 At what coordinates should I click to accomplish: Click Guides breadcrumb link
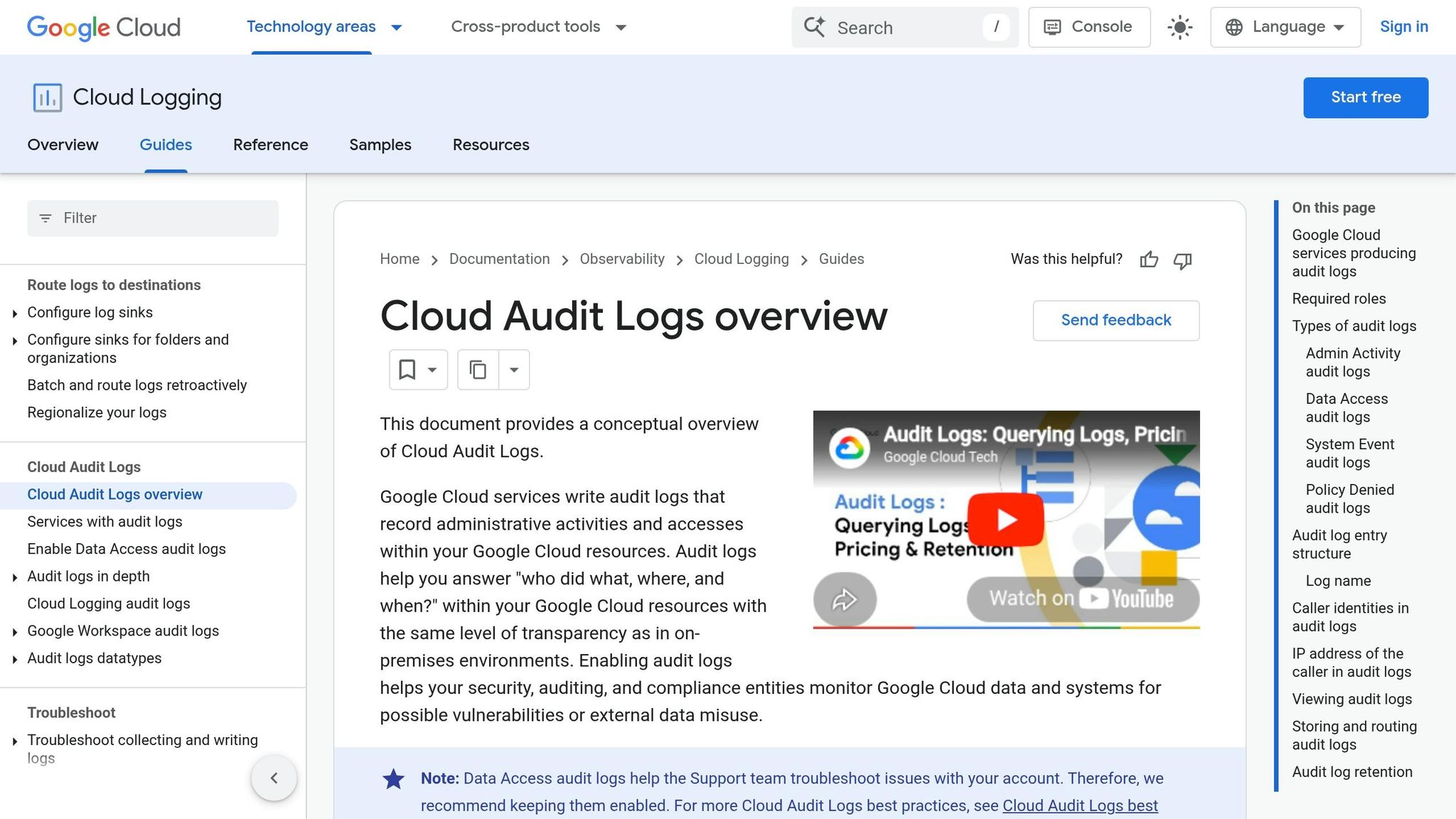pos(841,259)
